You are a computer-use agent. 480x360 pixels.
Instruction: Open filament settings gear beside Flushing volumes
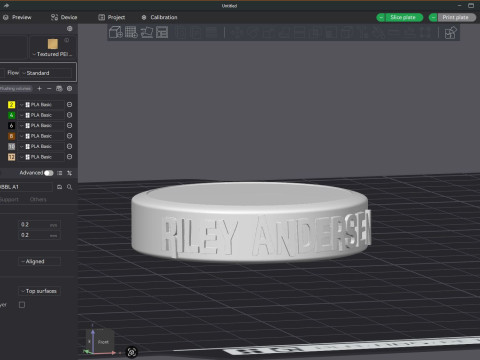pyautogui.click(x=69, y=88)
